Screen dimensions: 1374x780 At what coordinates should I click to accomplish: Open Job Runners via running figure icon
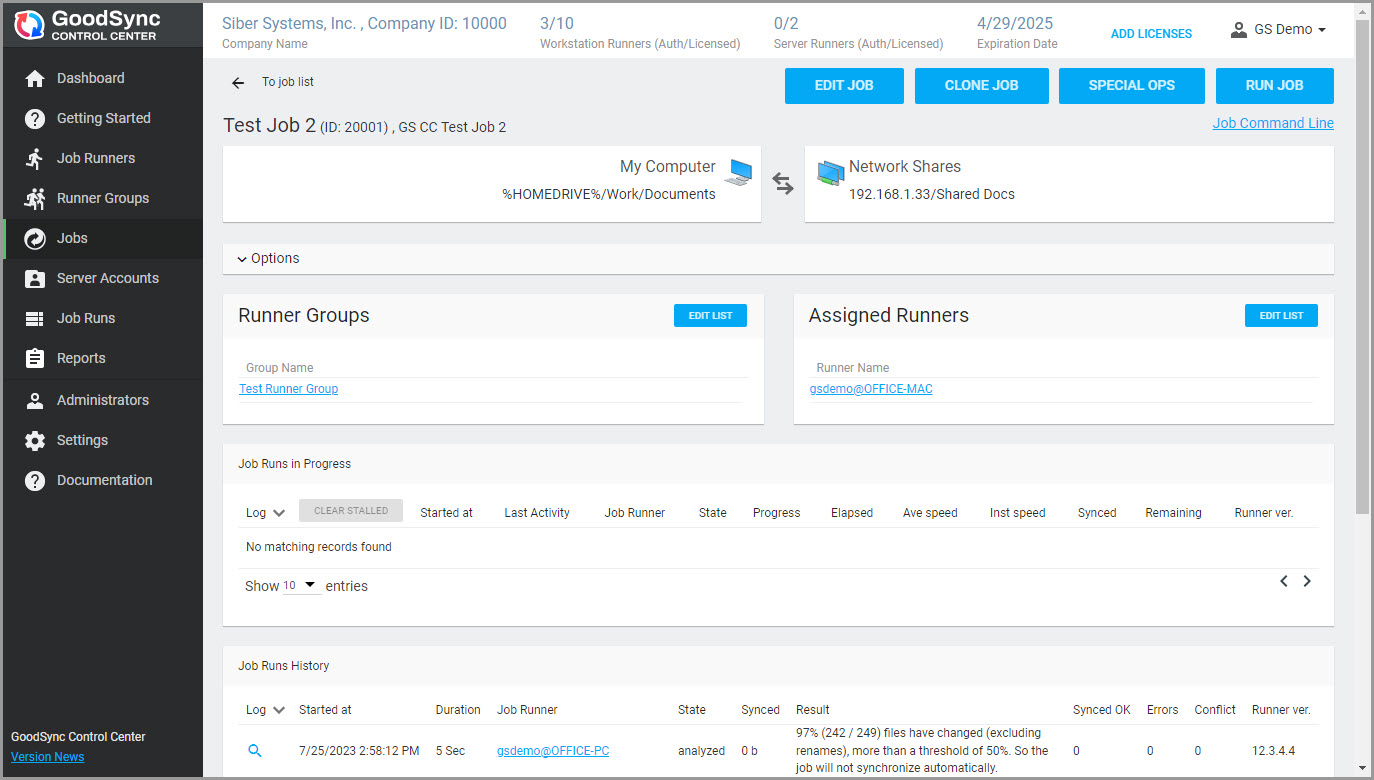tap(35, 158)
